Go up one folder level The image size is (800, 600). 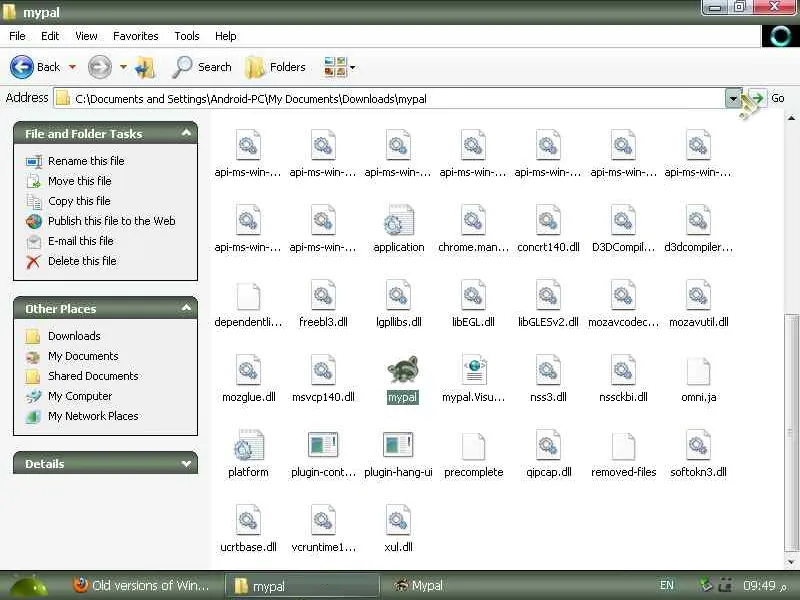click(145, 67)
